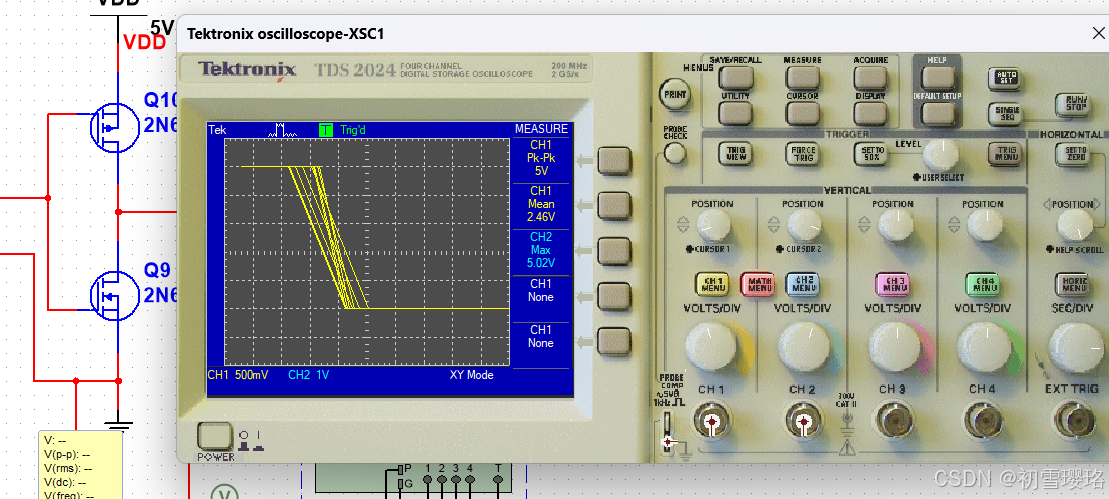
Task: Click side button next to CH1 Pk-Pk
Action: 614,160
